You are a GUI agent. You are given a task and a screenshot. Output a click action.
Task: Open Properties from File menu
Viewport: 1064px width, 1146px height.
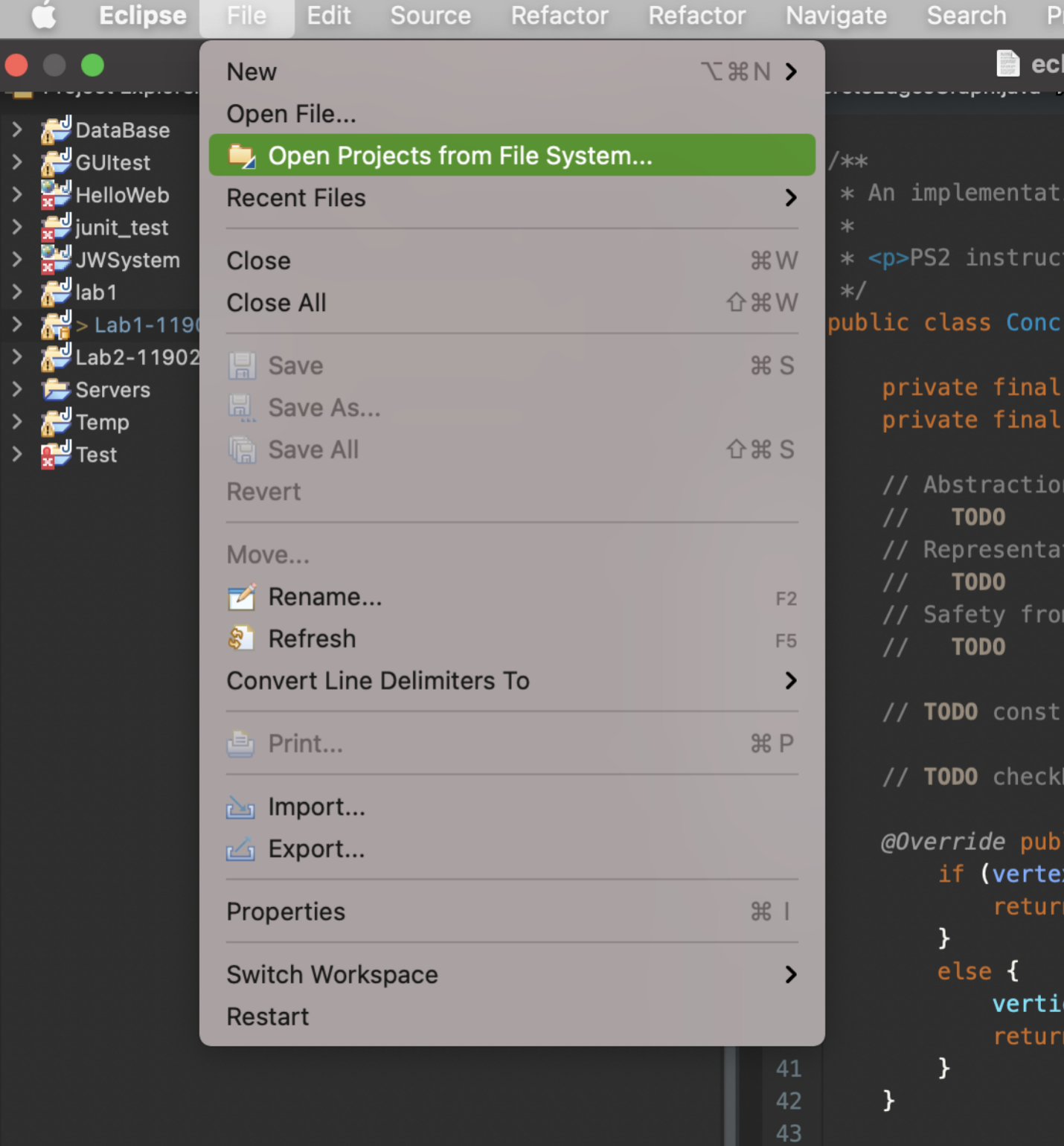click(512, 912)
